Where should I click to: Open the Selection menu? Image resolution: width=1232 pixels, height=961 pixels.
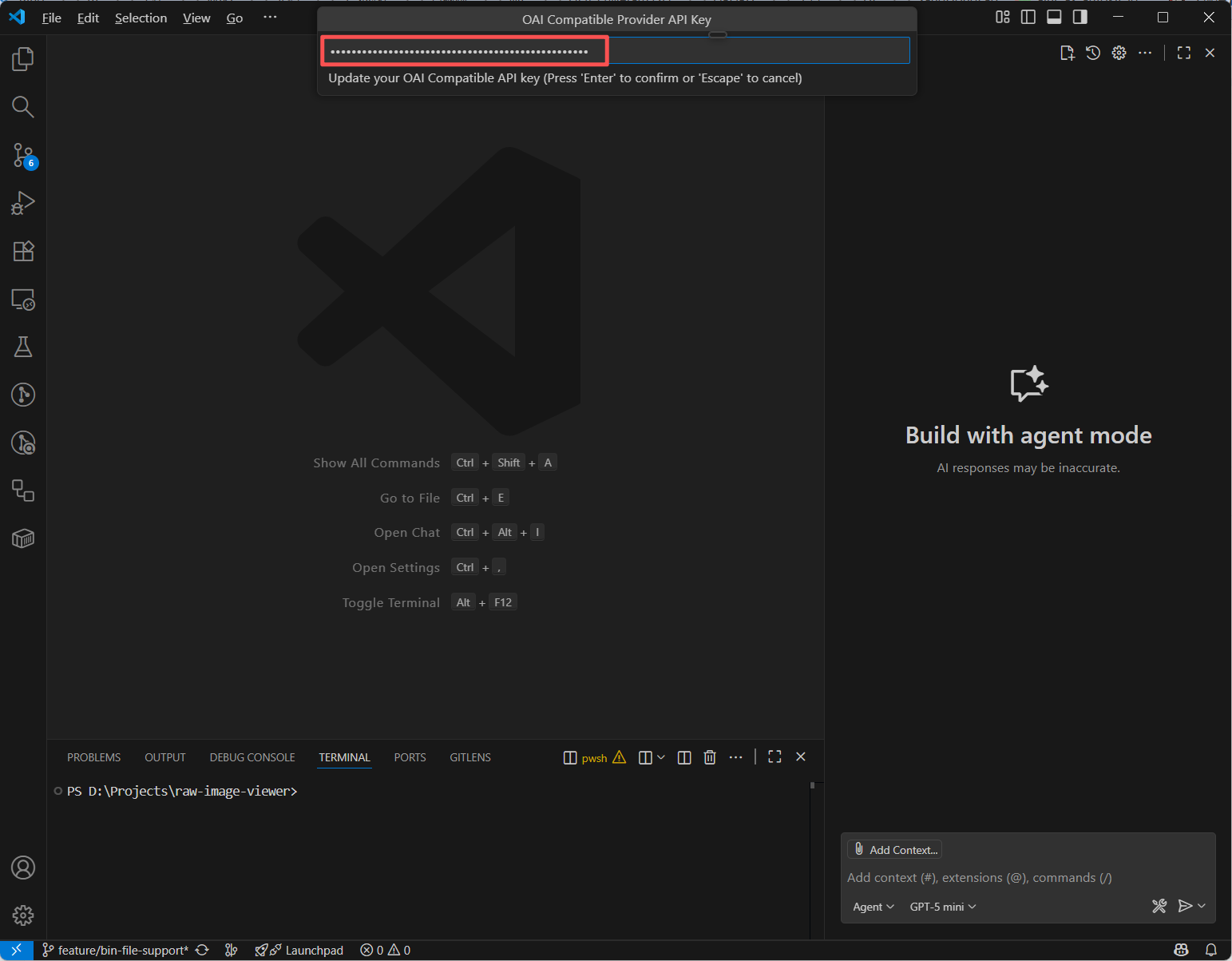point(141,18)
